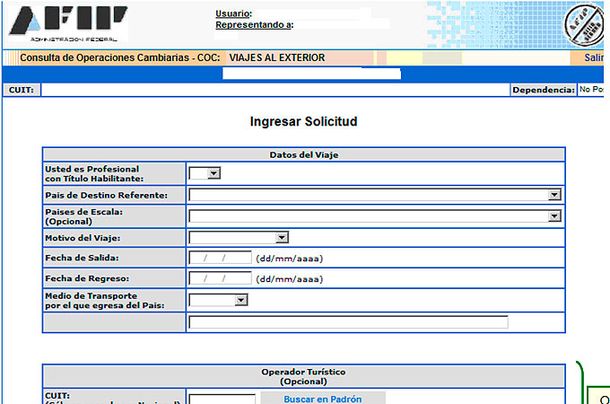Viewport: 610px width, 404px height.
Task: Select the 'VIAJES AL EXTERIOR' header item
Action: pyautogui.click(x=276, y=58)
